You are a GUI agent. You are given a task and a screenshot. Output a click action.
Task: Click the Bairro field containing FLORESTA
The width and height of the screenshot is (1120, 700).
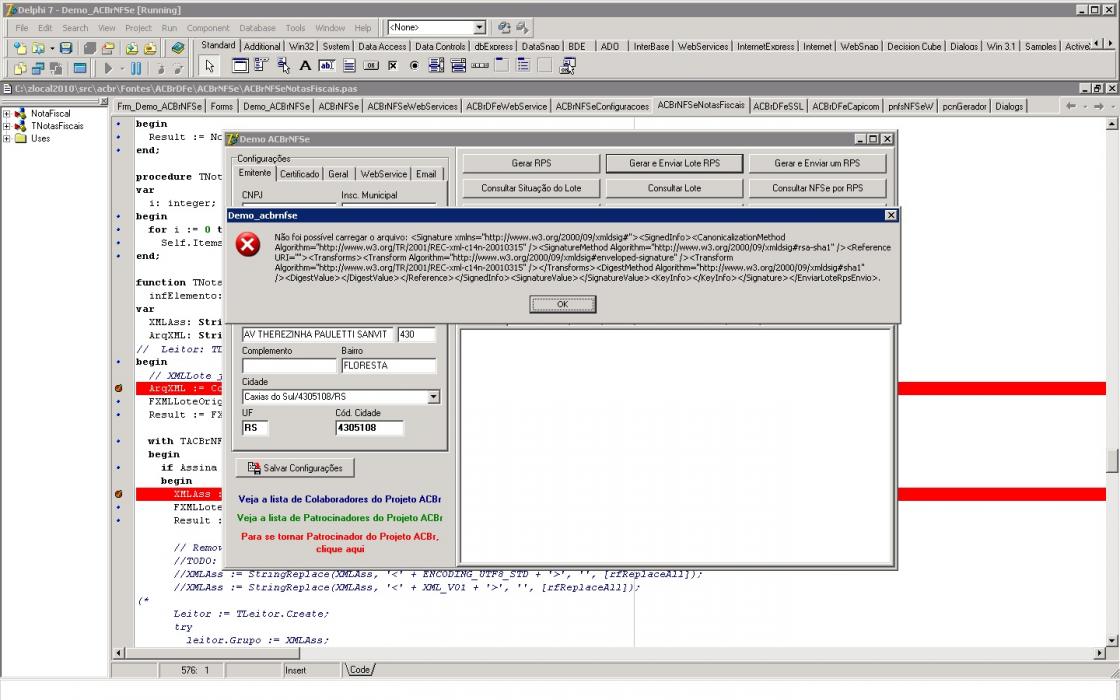click(x=389, y=366)
